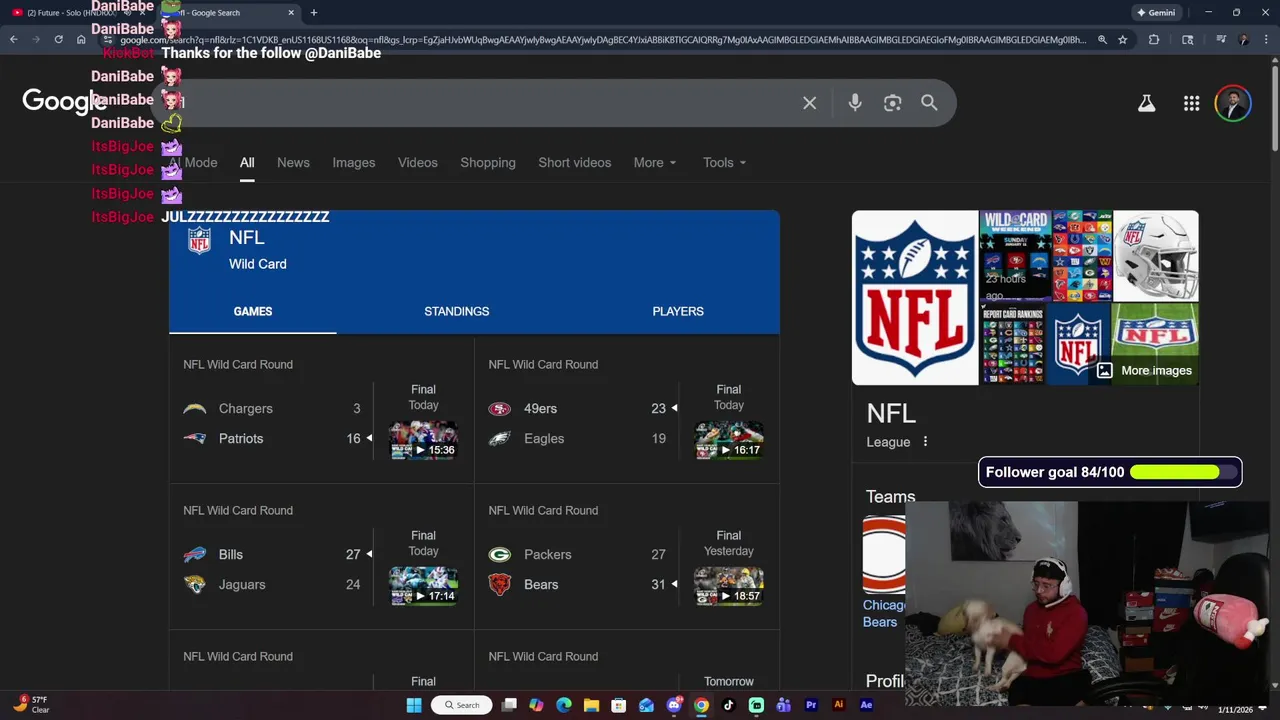The height and width of the screenshot is (720, 1280).
Task: Open the Chrome extensions puzzle icon
Action: (x=1154, y=39)
